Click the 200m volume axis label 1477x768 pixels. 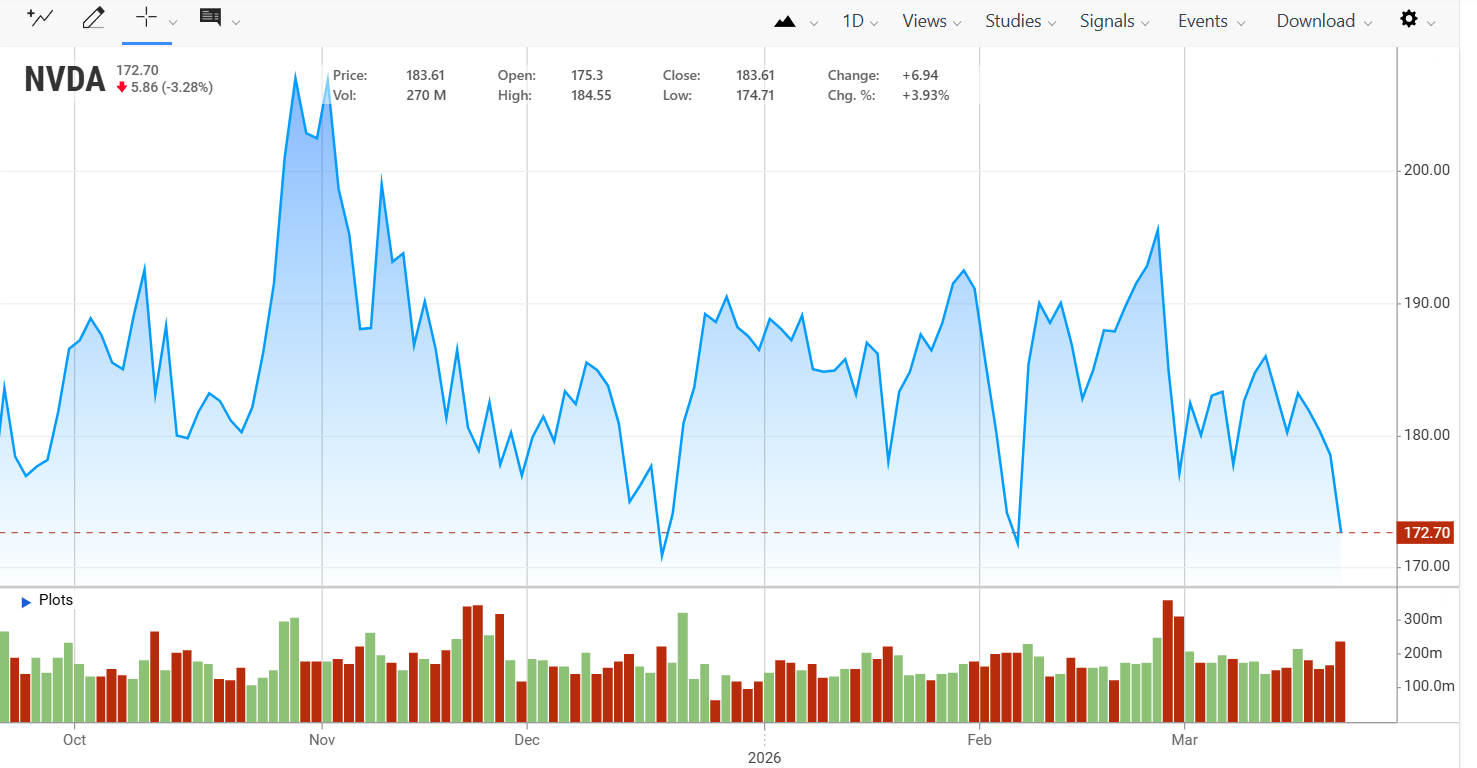click(x=1423, y=653)
